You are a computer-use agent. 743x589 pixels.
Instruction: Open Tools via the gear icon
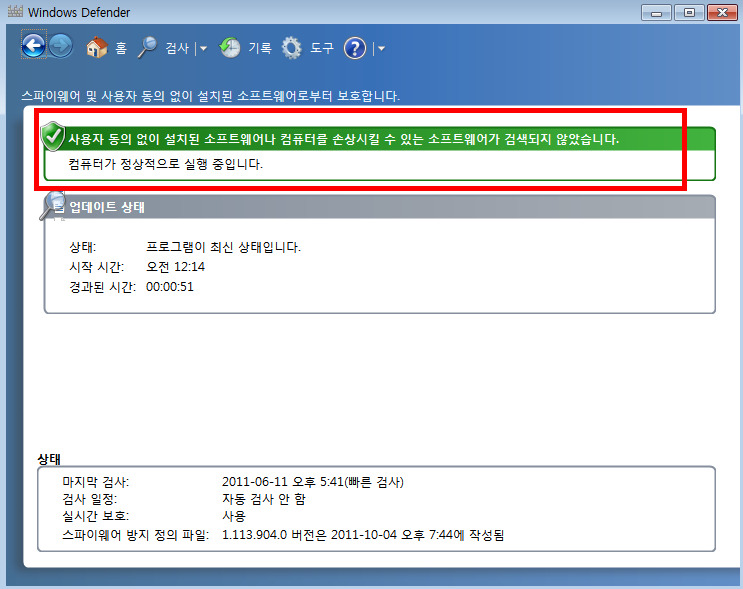point(292,47)
